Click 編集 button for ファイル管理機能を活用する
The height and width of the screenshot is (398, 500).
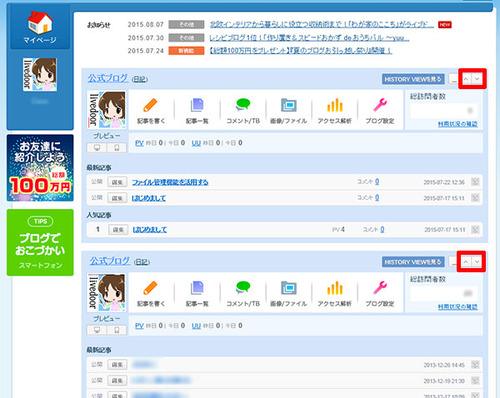(117, 182)
